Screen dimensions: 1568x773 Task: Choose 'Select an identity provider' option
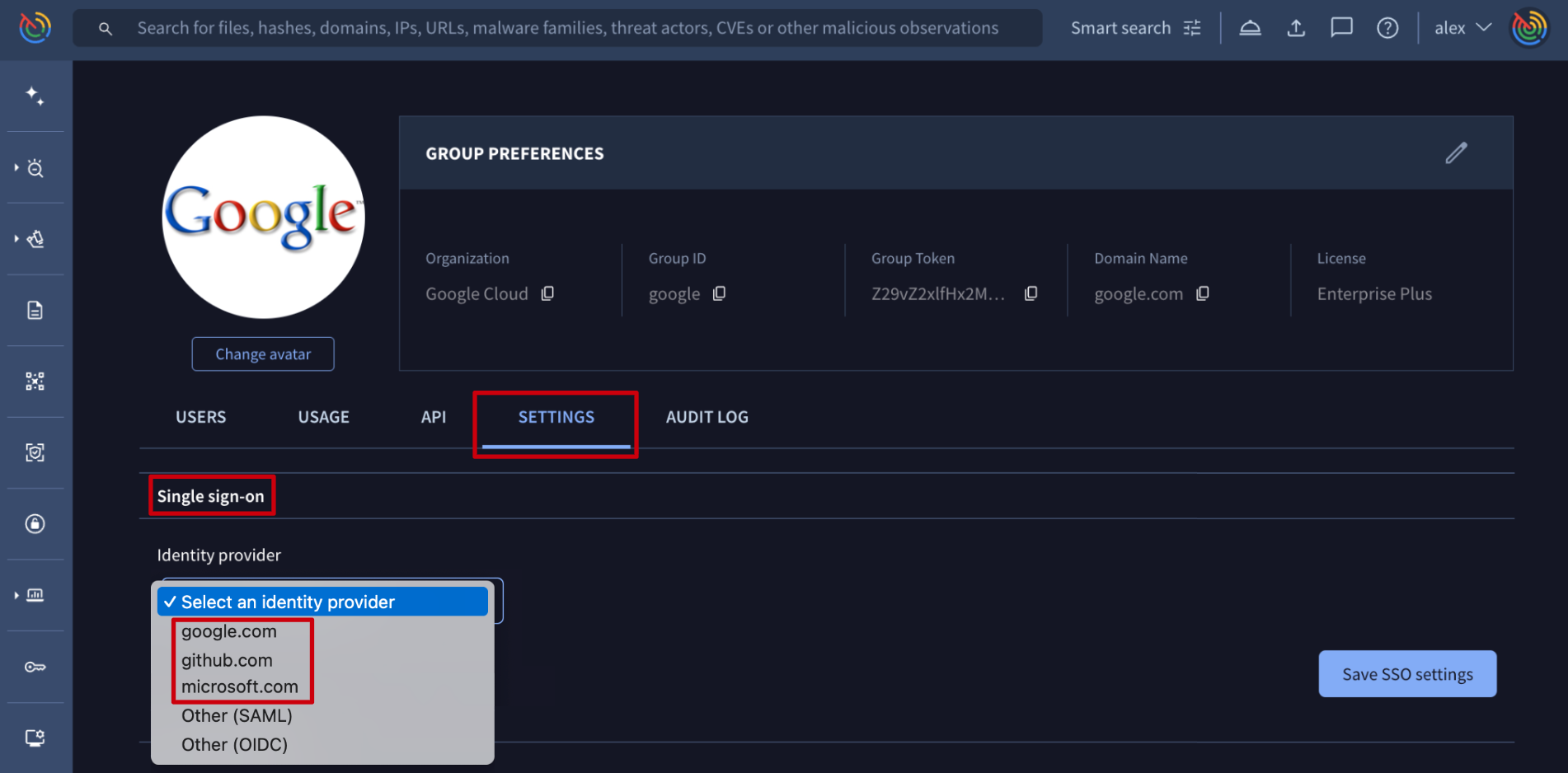323,602
